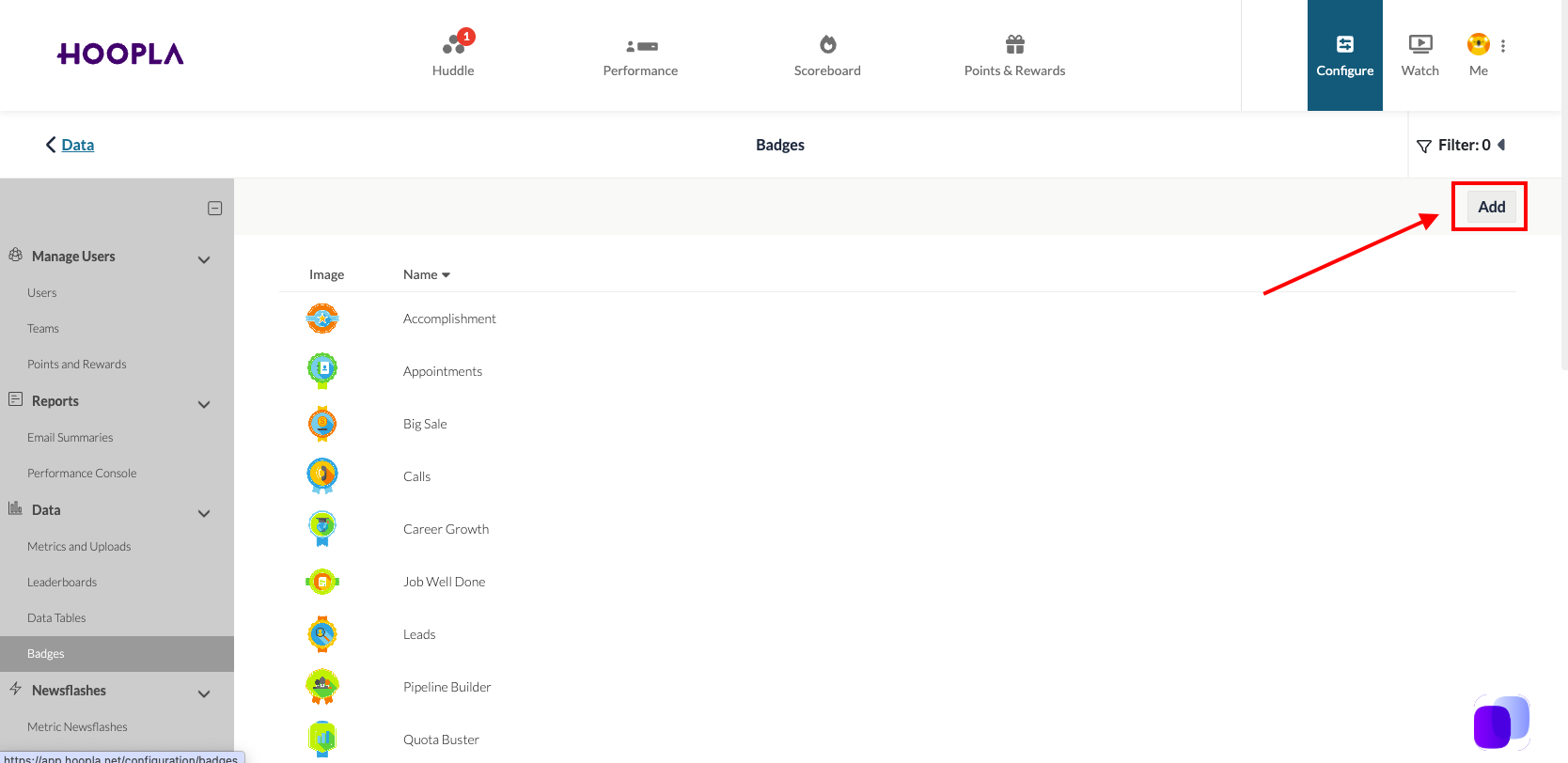Open the Watch screen icon

(x=1420, y=44)
